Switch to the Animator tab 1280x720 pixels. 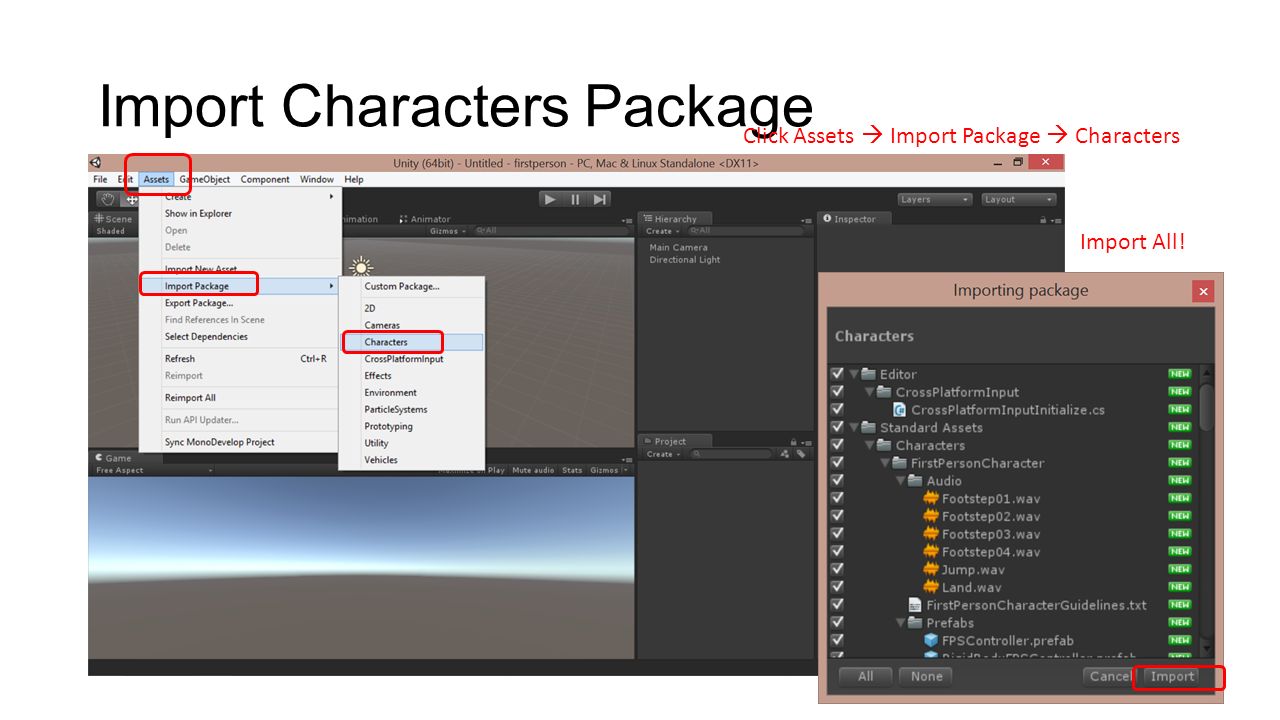tap(424, 219)
